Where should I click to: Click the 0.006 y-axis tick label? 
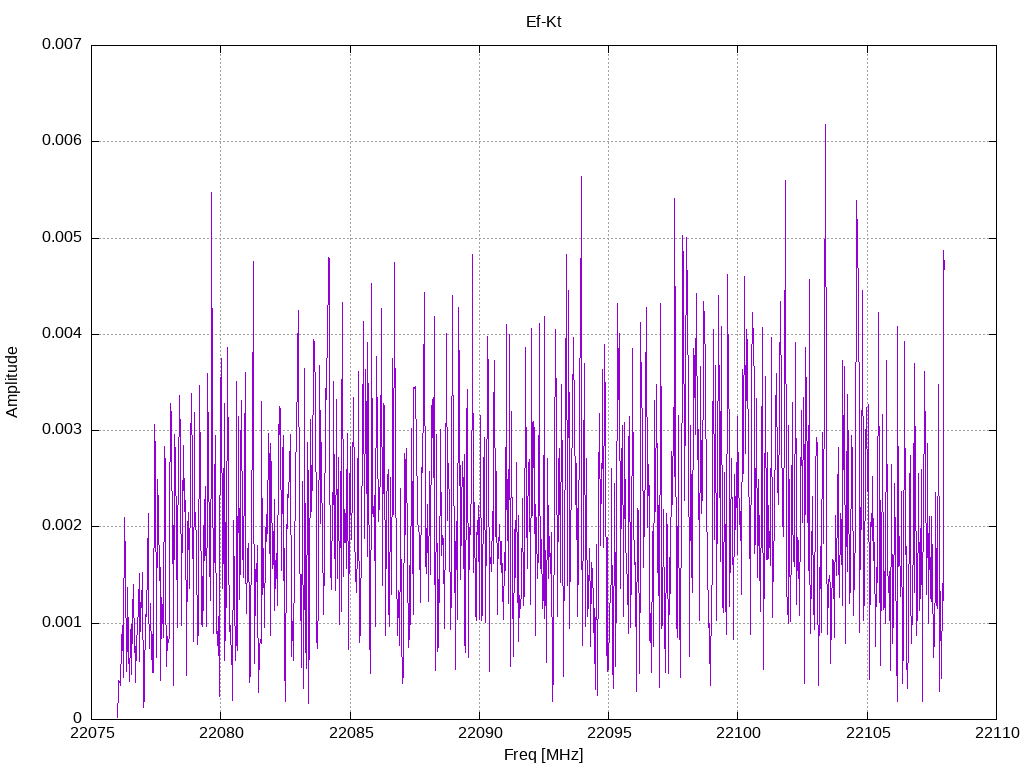62,140
